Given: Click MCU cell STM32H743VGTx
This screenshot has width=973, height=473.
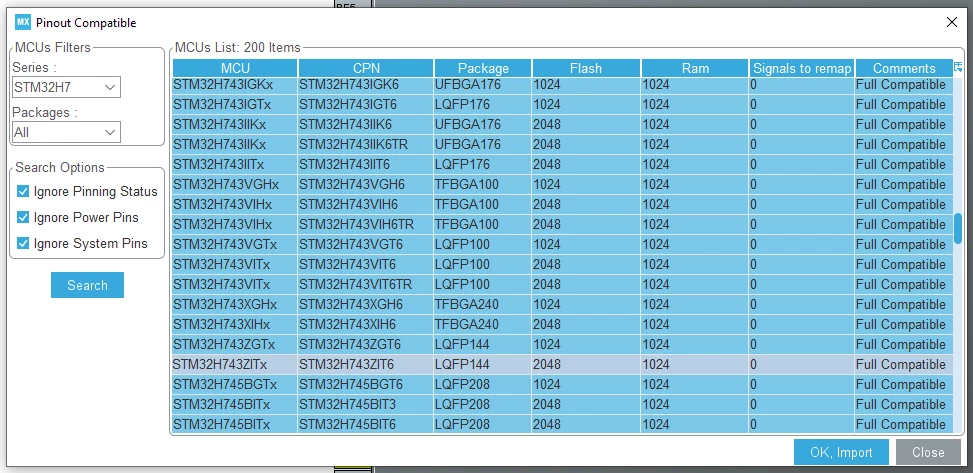Looking at the screenshot, I should pyautogui.click(x=235, y=245).
